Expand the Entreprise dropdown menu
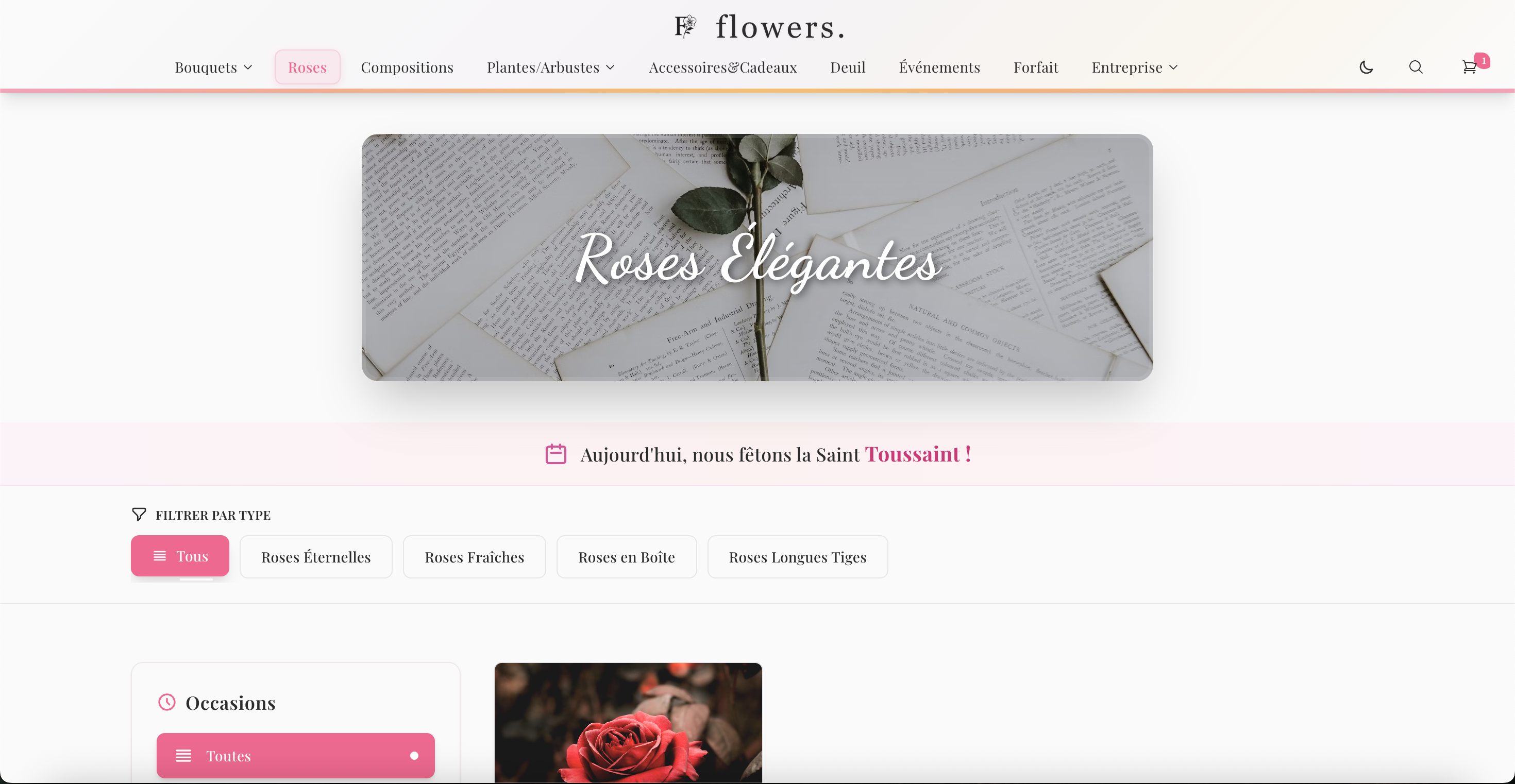Image resolution: width=1515 pixels, height=784 pixels. pos(1135,67)
